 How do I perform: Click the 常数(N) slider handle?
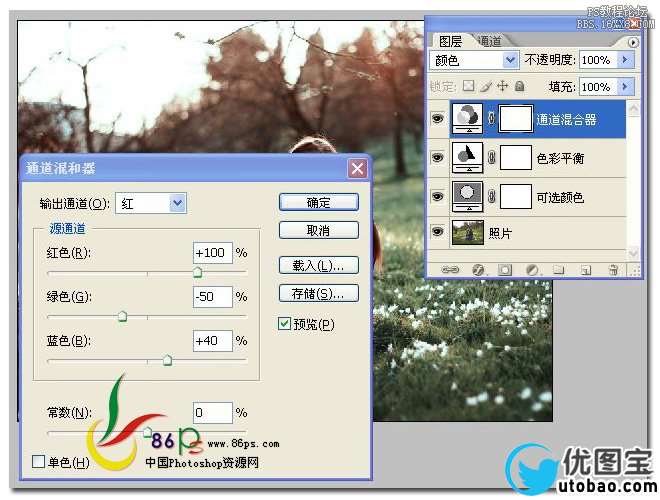[147, 432]
